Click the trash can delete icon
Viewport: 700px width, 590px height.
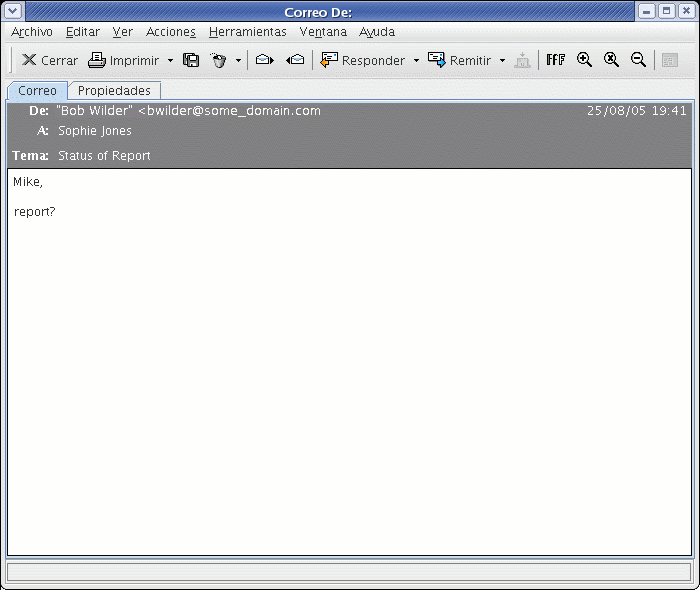(x=218, y=60)
